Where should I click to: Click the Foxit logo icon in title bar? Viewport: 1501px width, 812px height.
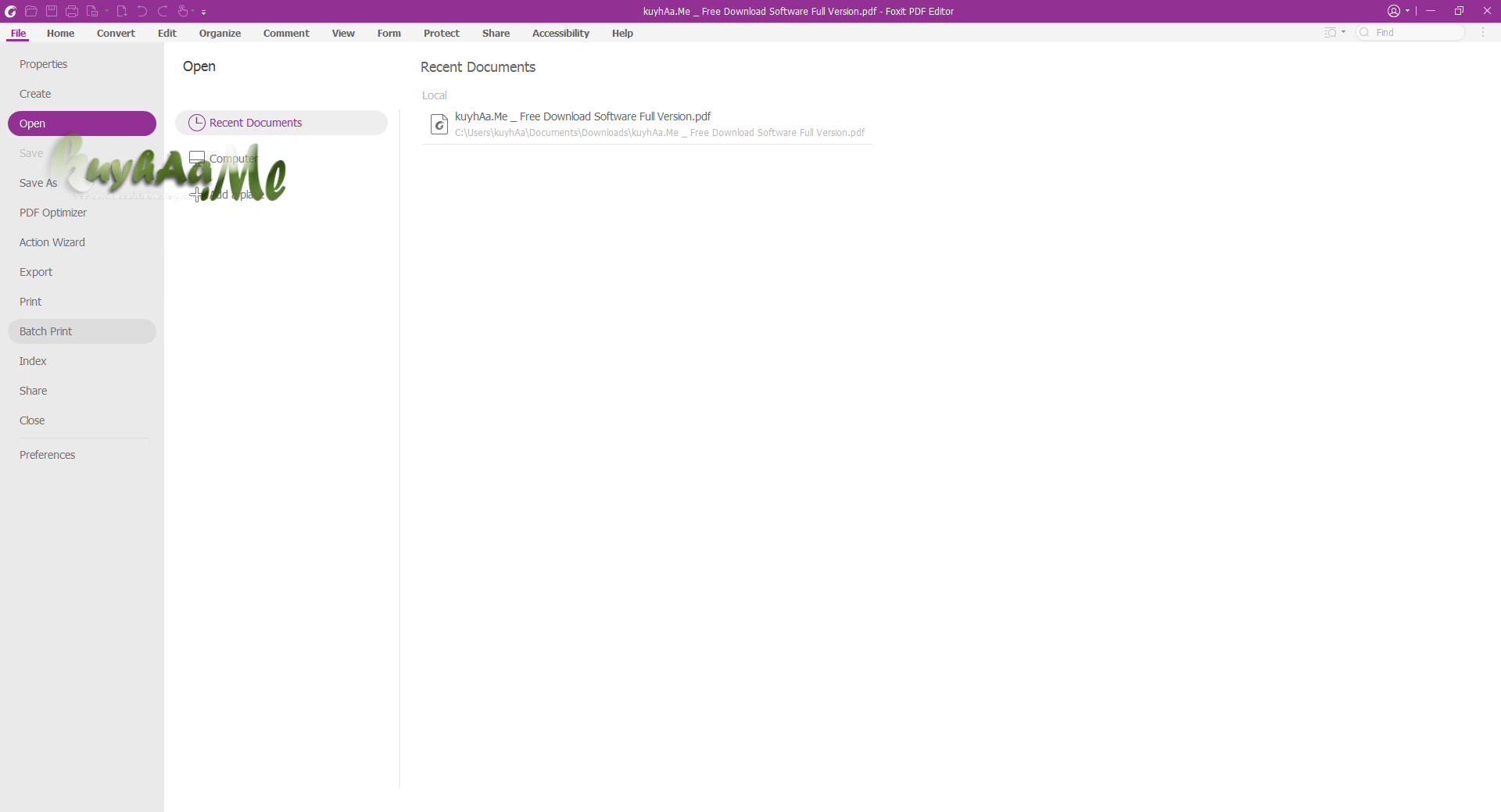[x=11, y=11]
